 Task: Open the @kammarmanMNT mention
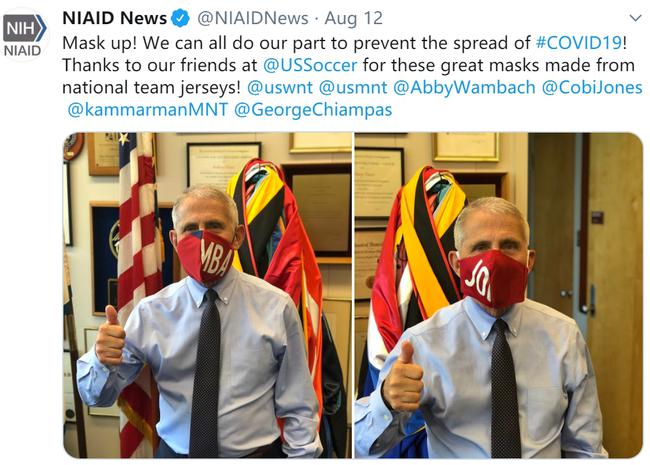point(148,110)
